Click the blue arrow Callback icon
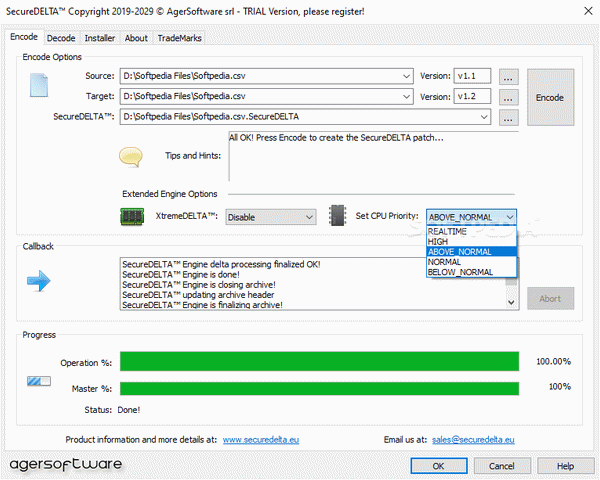Screen dimensions: 600x480 pos(39,281)
